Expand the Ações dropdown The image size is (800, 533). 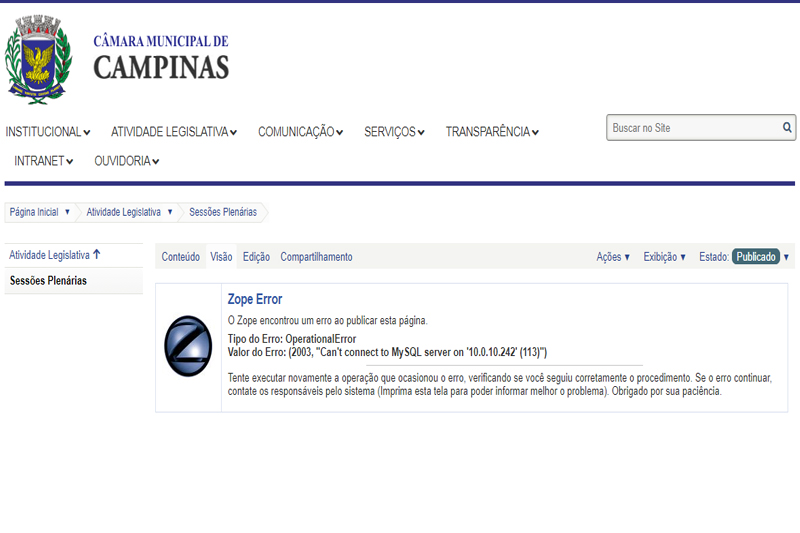(613, 257)
